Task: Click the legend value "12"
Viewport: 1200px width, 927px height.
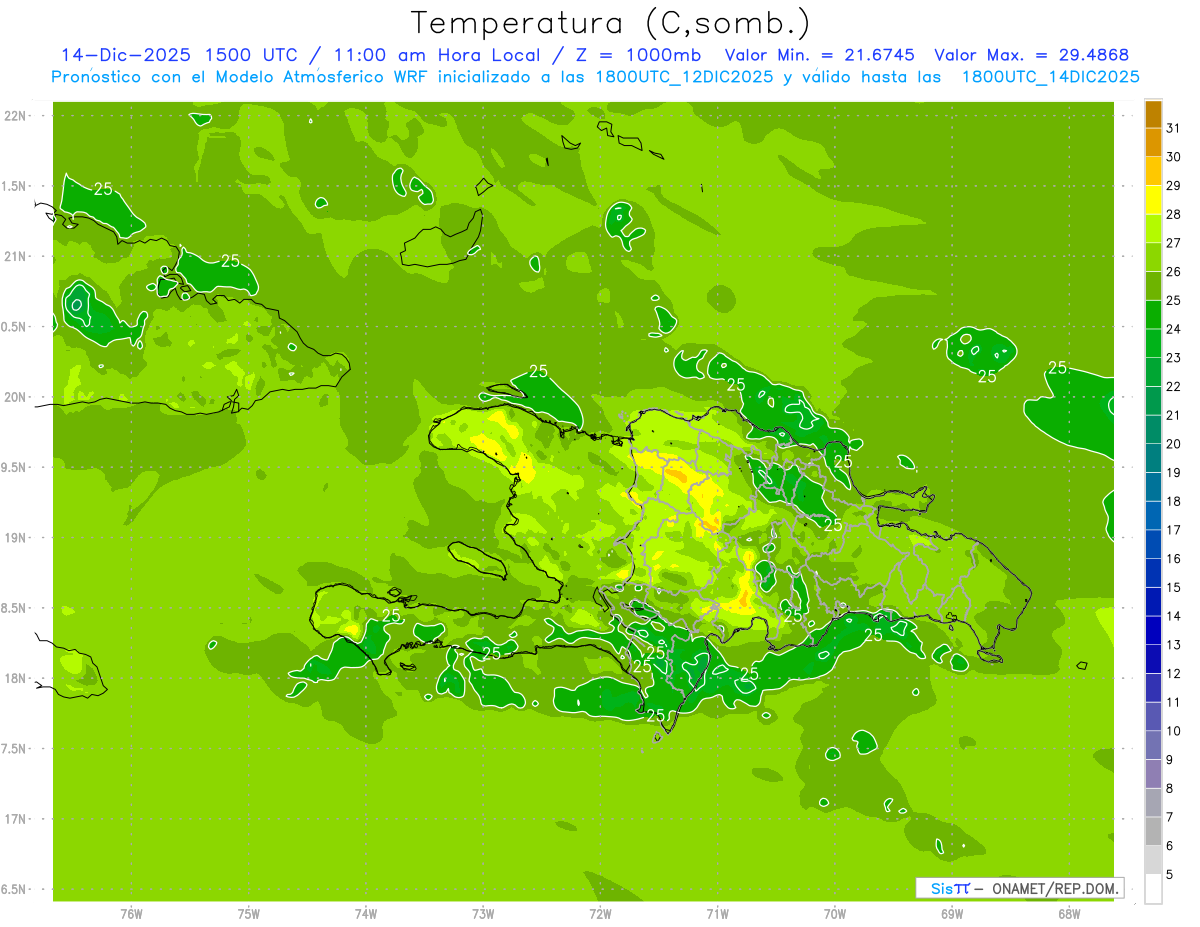Action: [x=1174, y=673]
